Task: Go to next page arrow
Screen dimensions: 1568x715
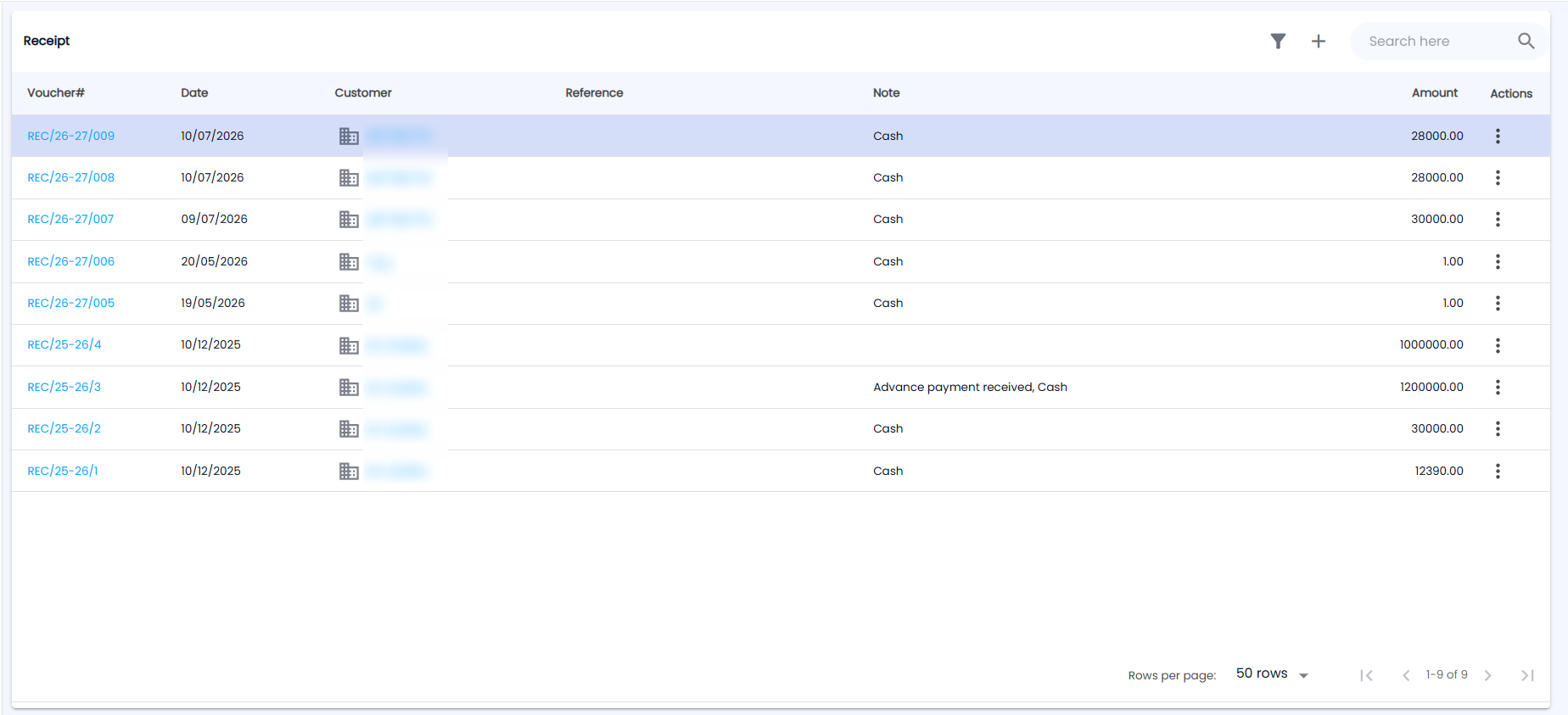Action: pos(1487,675)
